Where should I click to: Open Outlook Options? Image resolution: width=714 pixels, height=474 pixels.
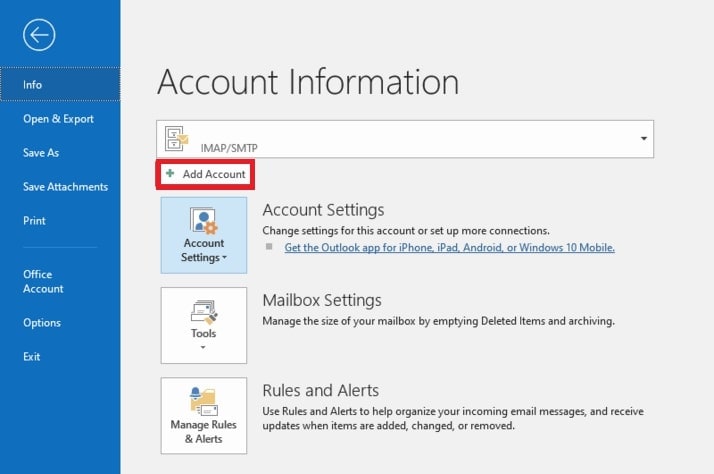42,323
